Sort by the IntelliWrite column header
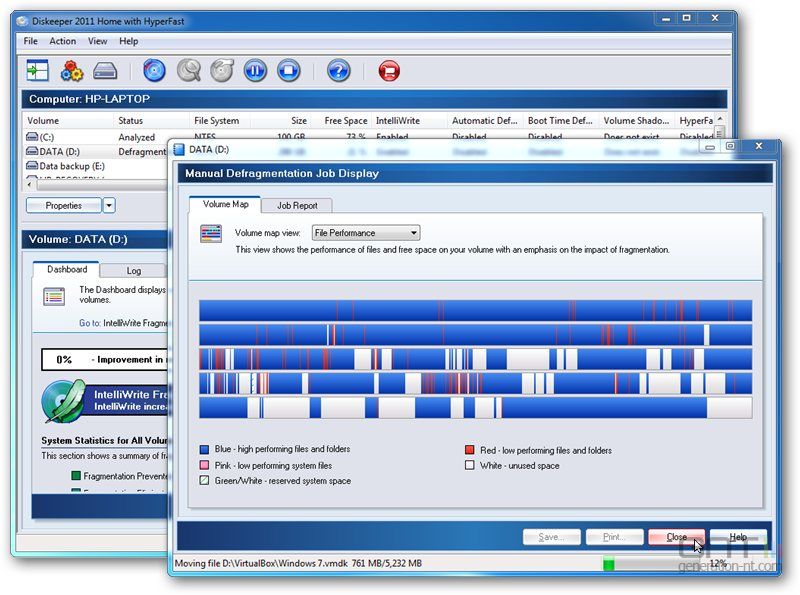 pyautogui.click(x=410, y=120)
